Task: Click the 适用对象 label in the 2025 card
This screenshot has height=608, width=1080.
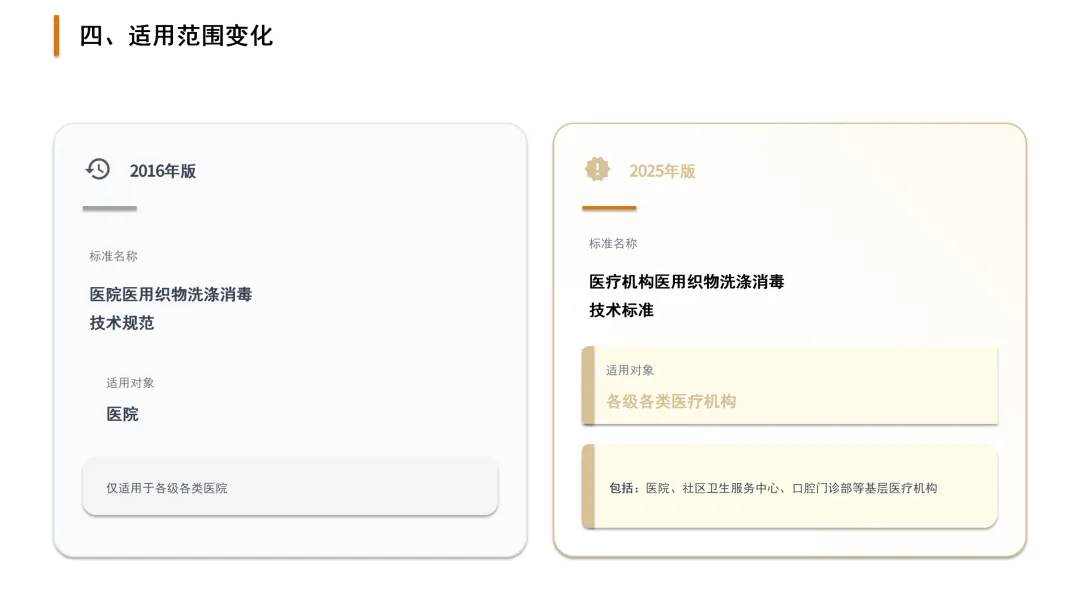Action: (630, 370)
